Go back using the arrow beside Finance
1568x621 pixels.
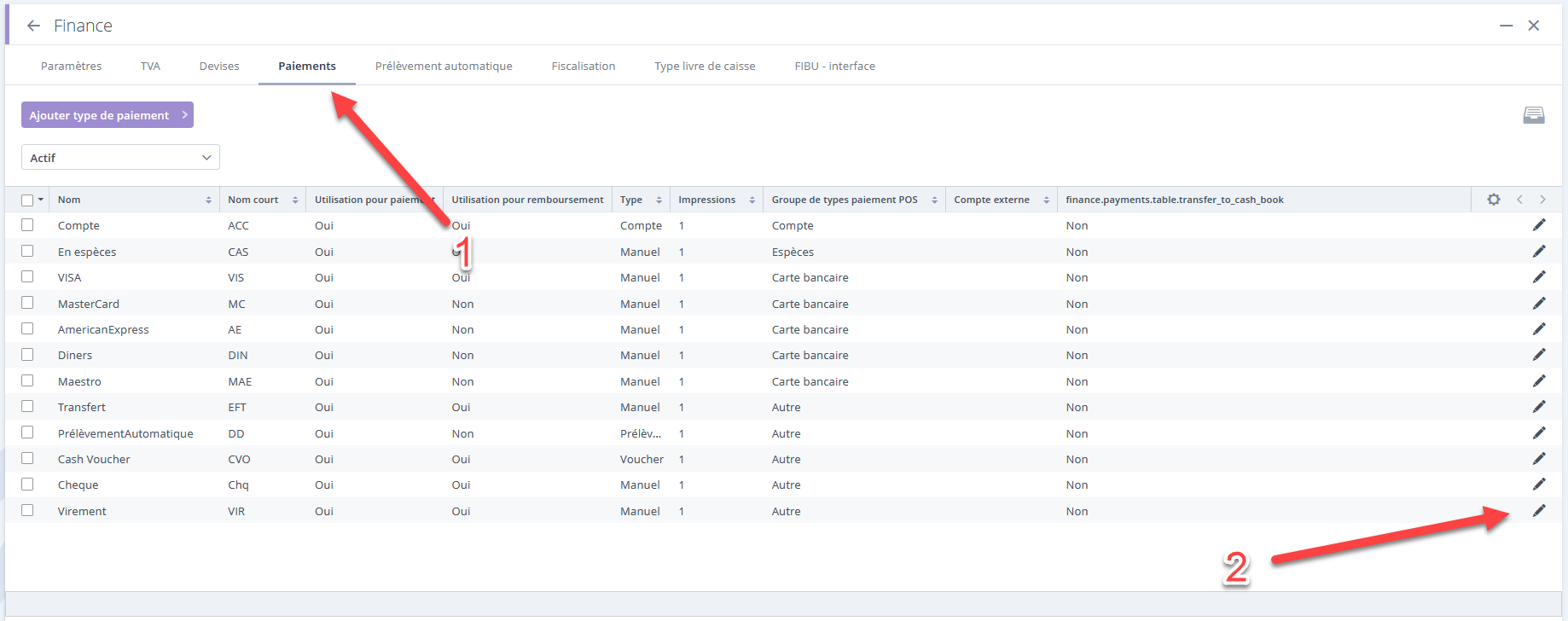tap(33, 26)
